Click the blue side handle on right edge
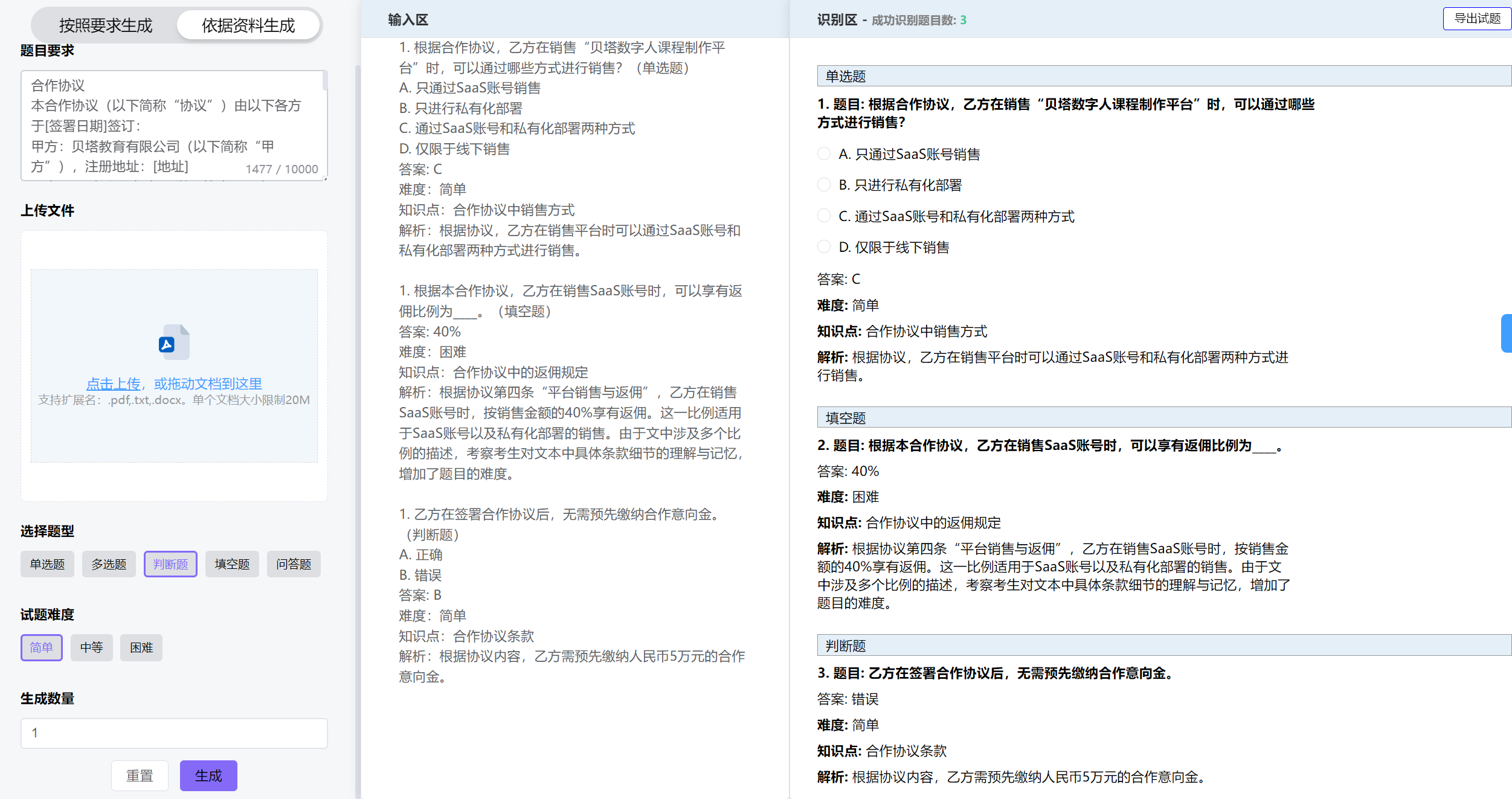1512x799 pixels. click(x=1506, y=333)
